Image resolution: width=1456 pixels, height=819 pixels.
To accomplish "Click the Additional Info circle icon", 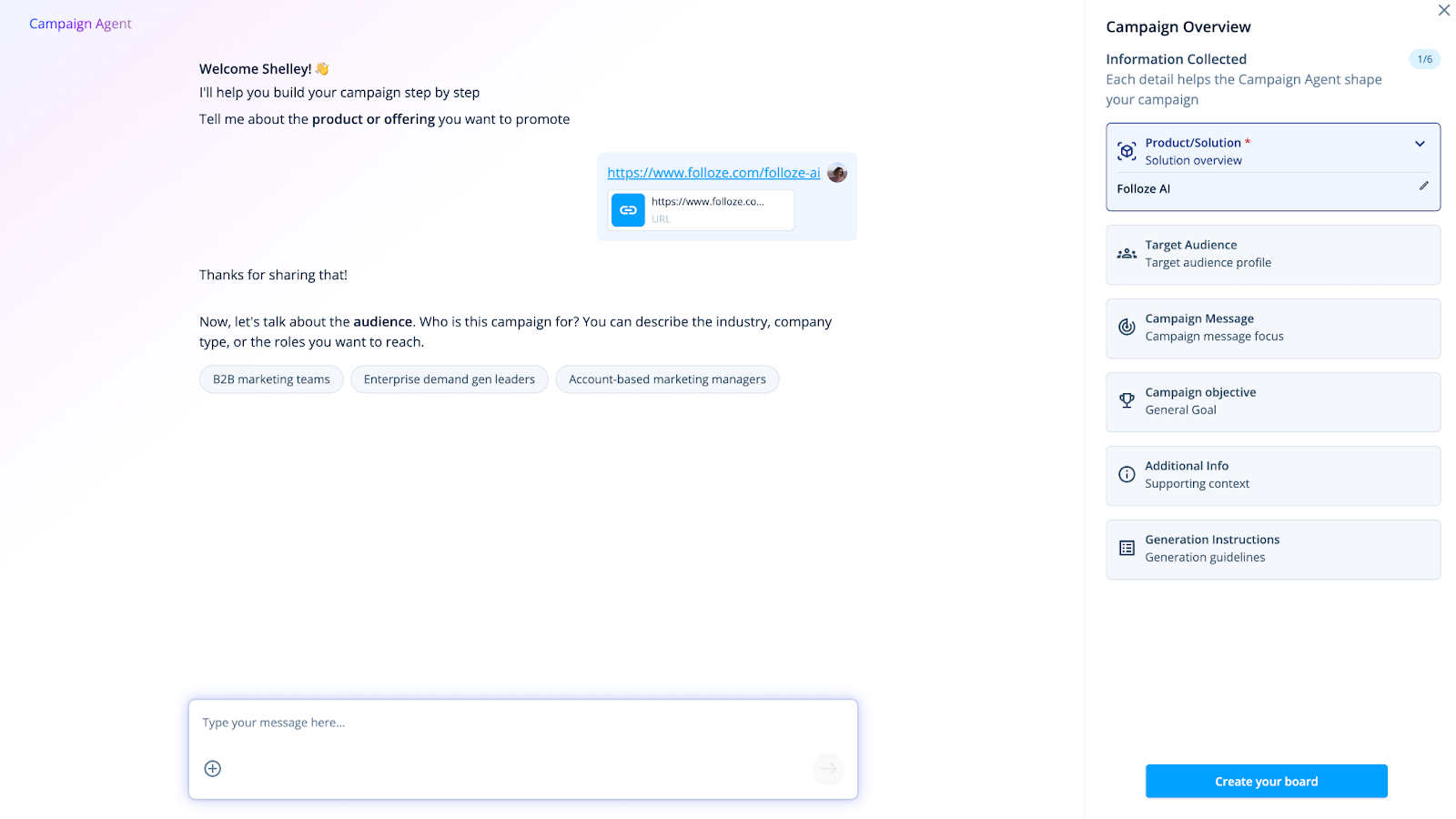I will [1127, 474].
